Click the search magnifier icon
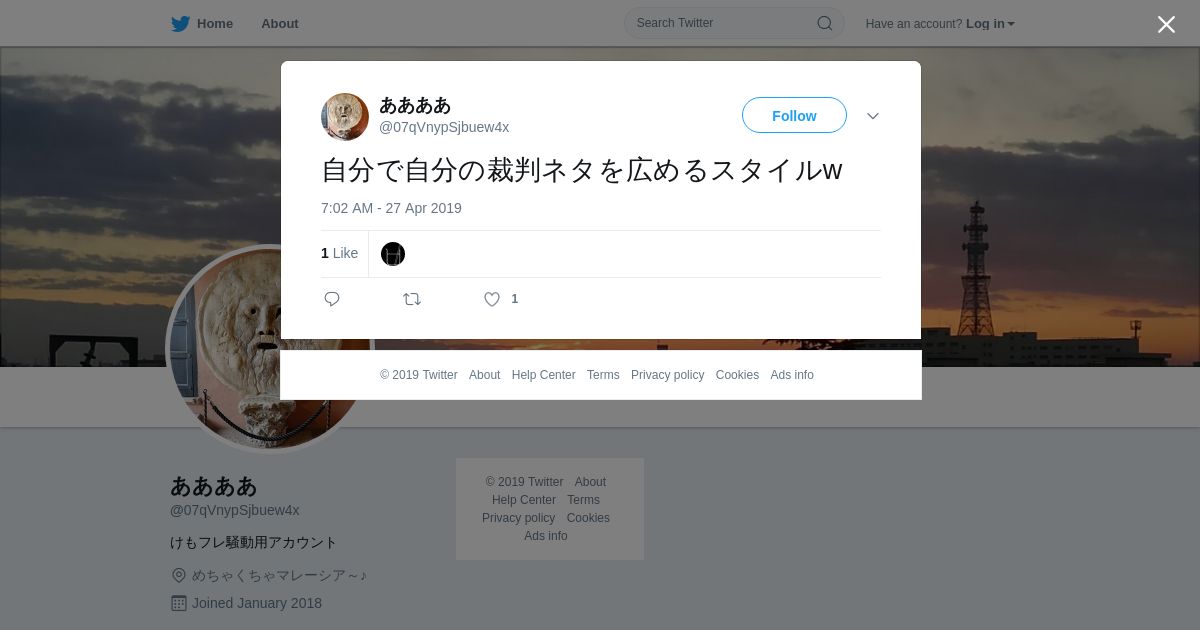 825,23
